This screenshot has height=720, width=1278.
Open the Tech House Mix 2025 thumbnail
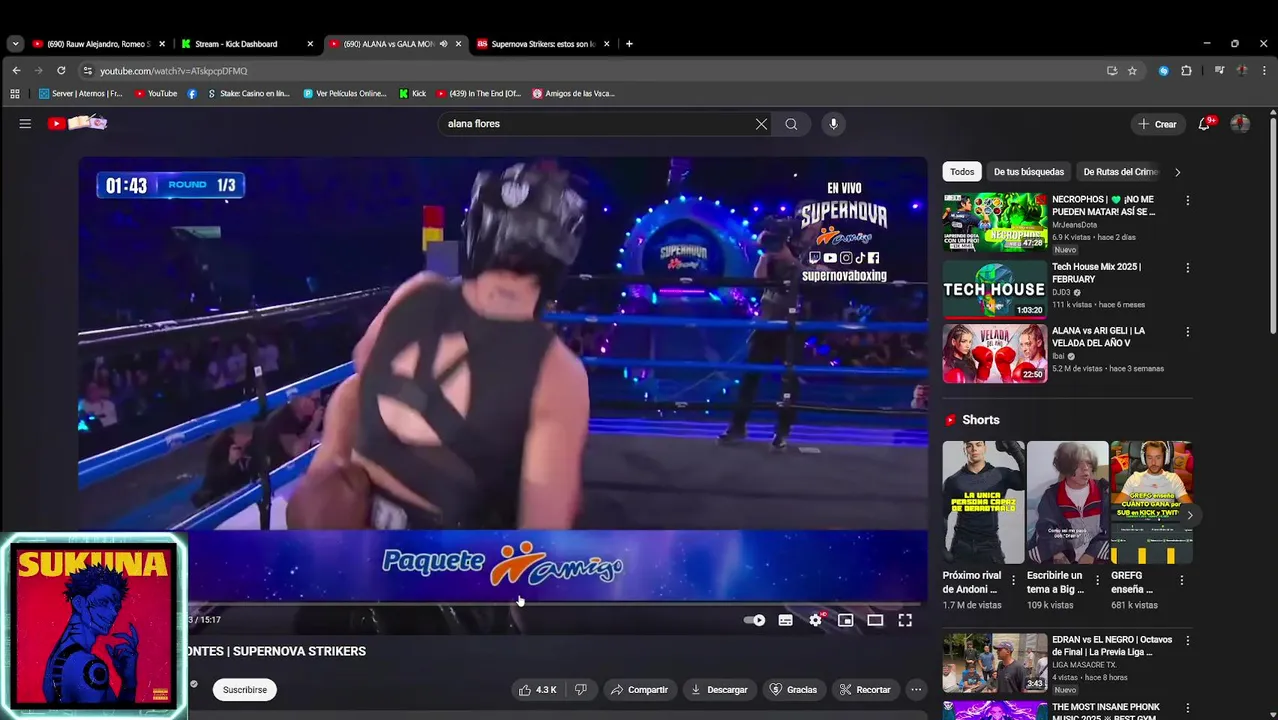(x=995, y=289)
